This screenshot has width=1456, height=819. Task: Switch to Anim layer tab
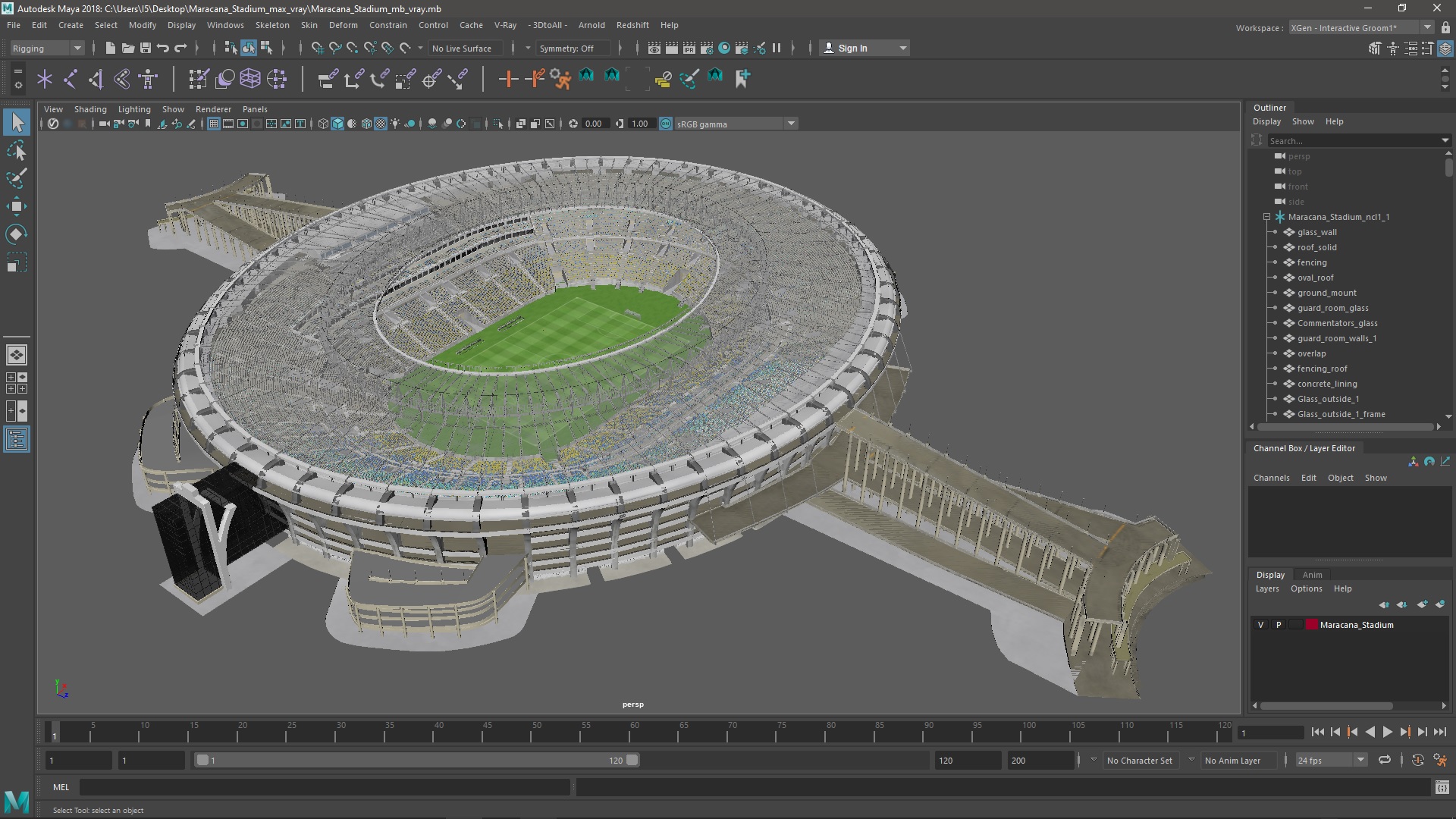point(1312,575)
